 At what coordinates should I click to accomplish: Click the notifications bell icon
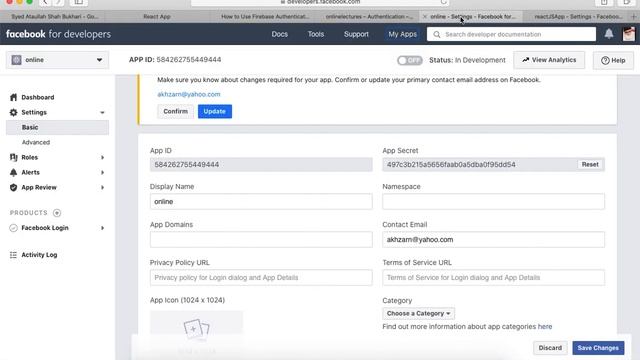tap(609, 34)
